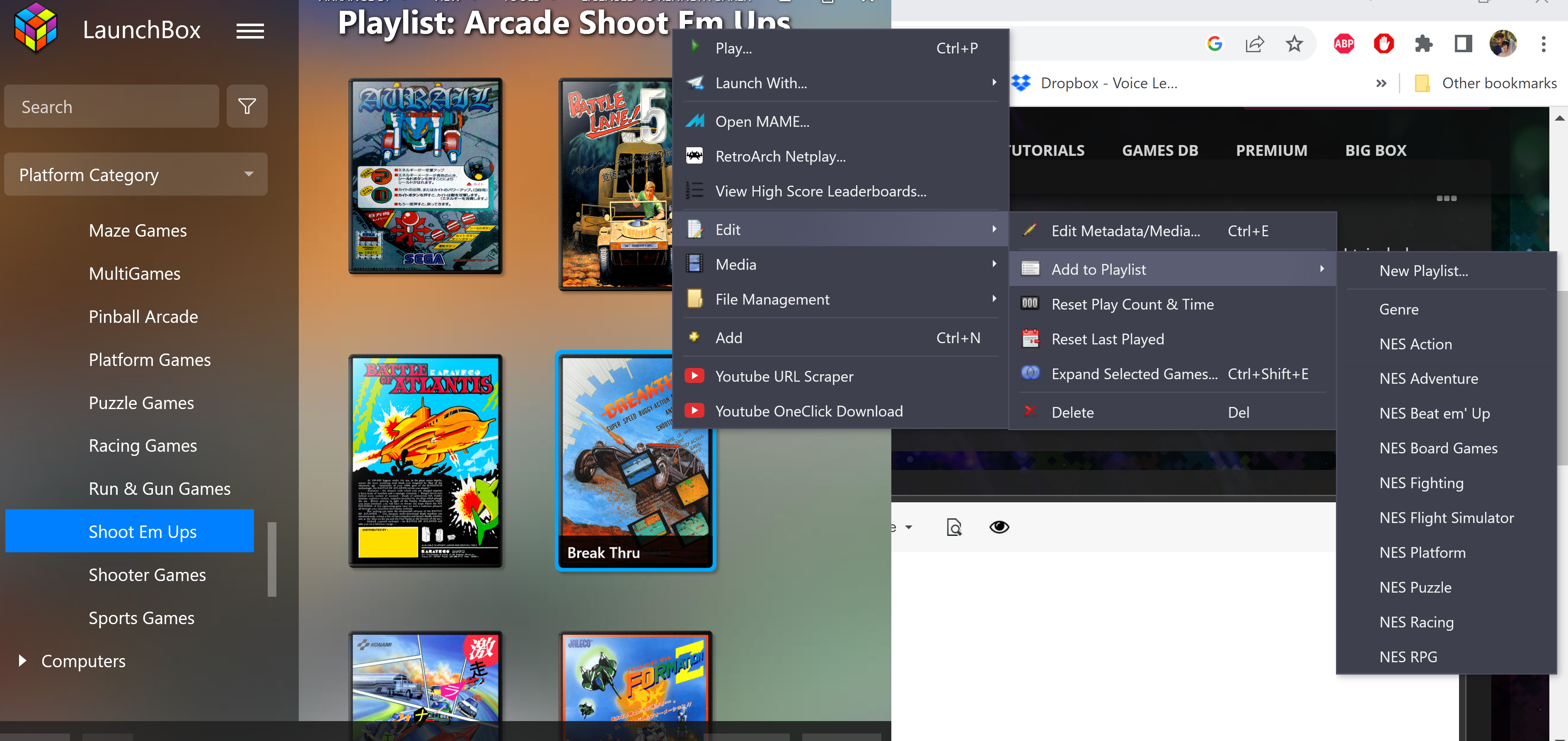Bookmark this page with the star icon

[1294, 44]
